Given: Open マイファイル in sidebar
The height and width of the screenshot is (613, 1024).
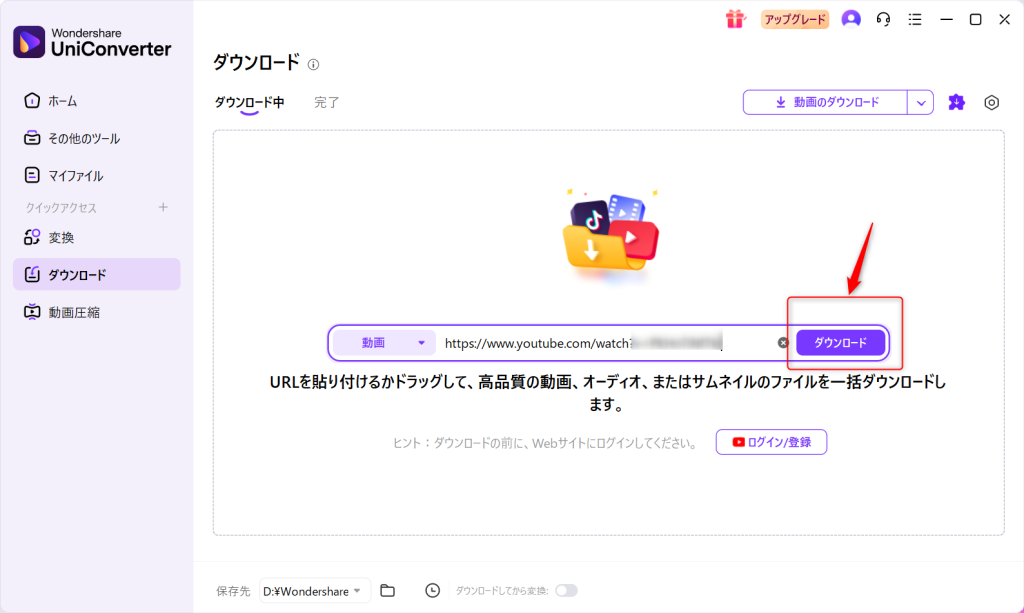Looking at the screenshot, I should point(97,176).
